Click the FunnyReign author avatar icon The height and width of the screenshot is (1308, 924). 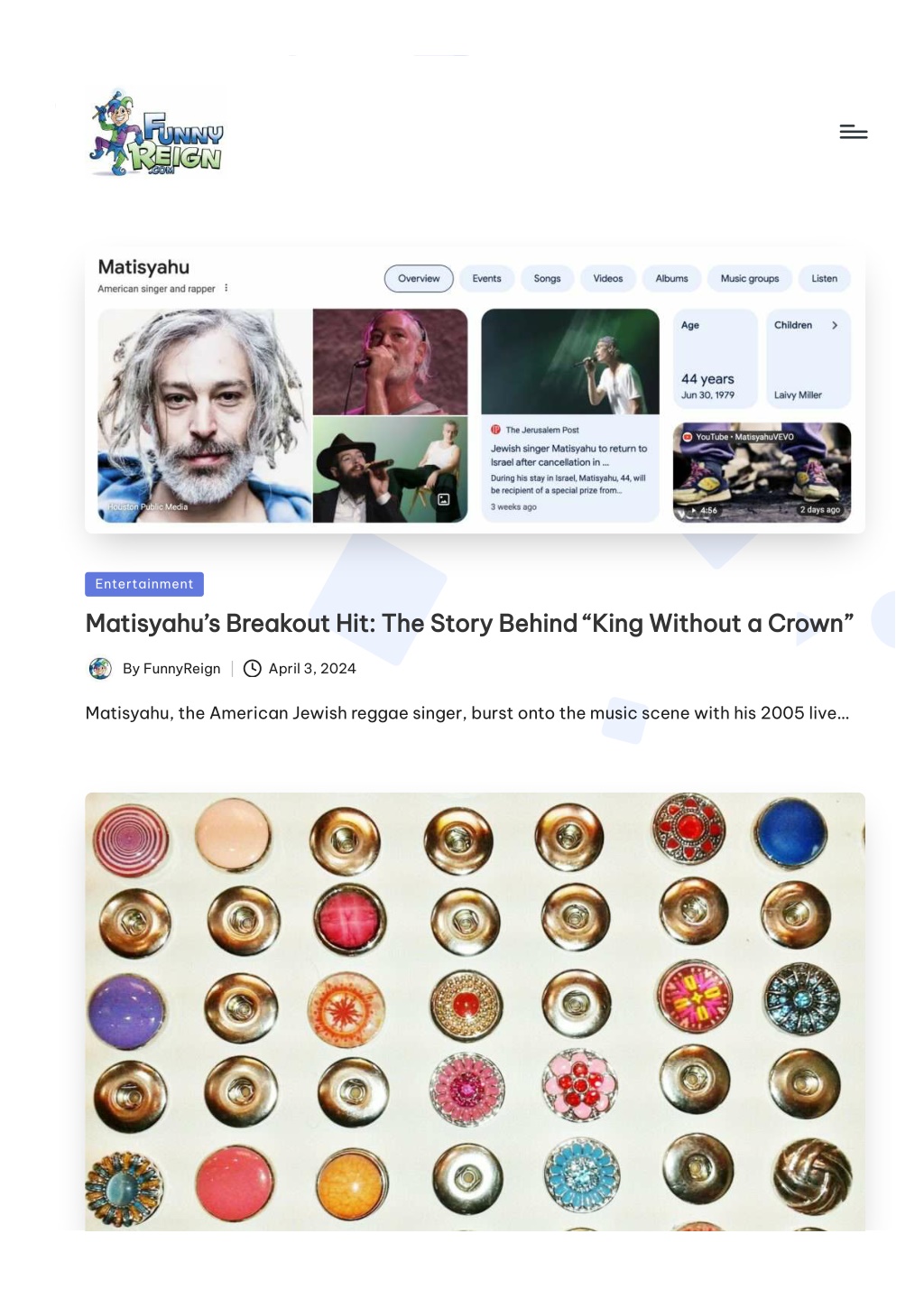[x=100, y=668]
